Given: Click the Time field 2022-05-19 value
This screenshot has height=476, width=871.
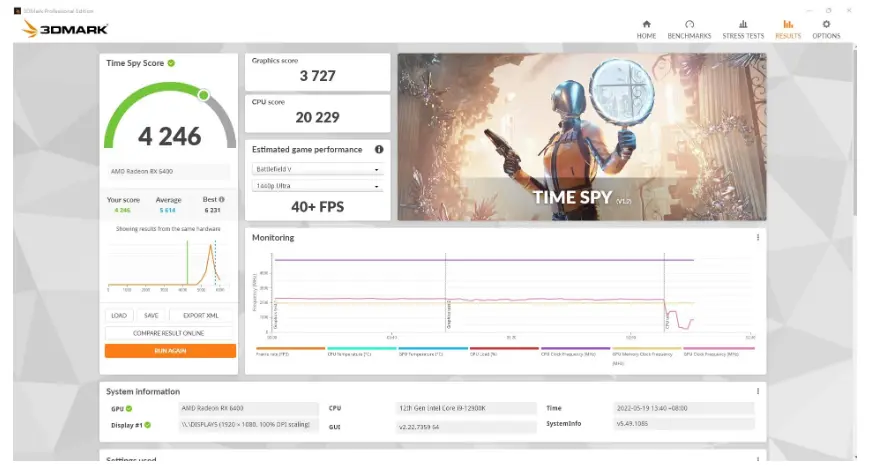Looking at the screenshot, I should 683,408.
